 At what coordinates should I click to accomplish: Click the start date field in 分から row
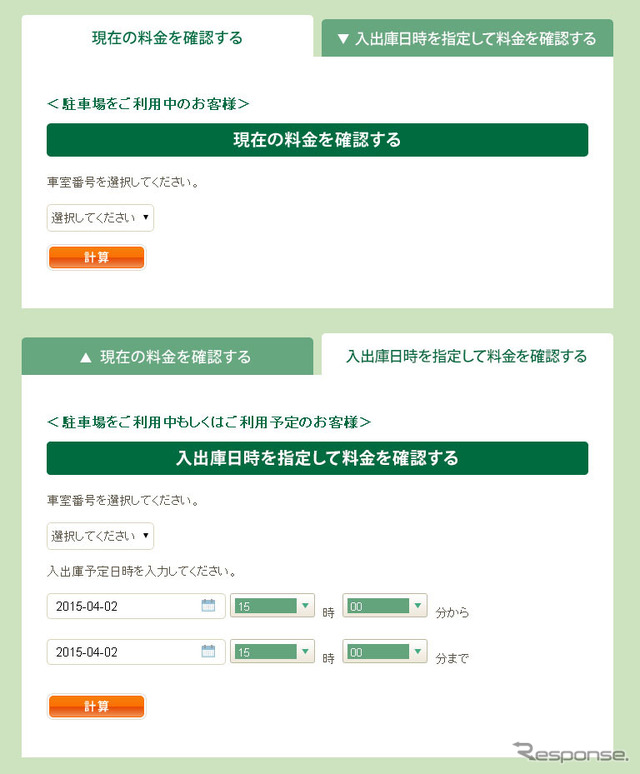click(x=120, y=606)
